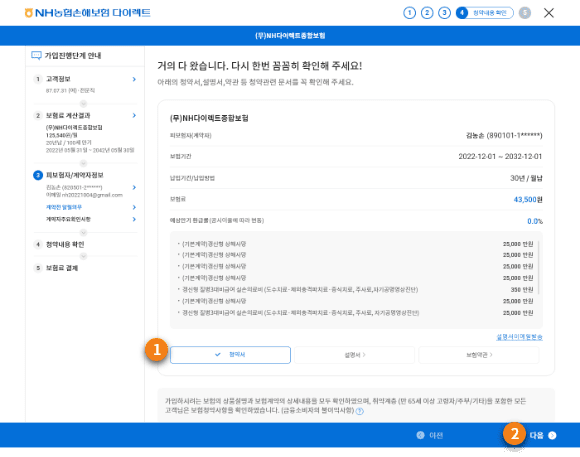The image size is (580, 457).
Task: Click the speech bubble icon beside 가입진행단계 안내
Action: 36,56
